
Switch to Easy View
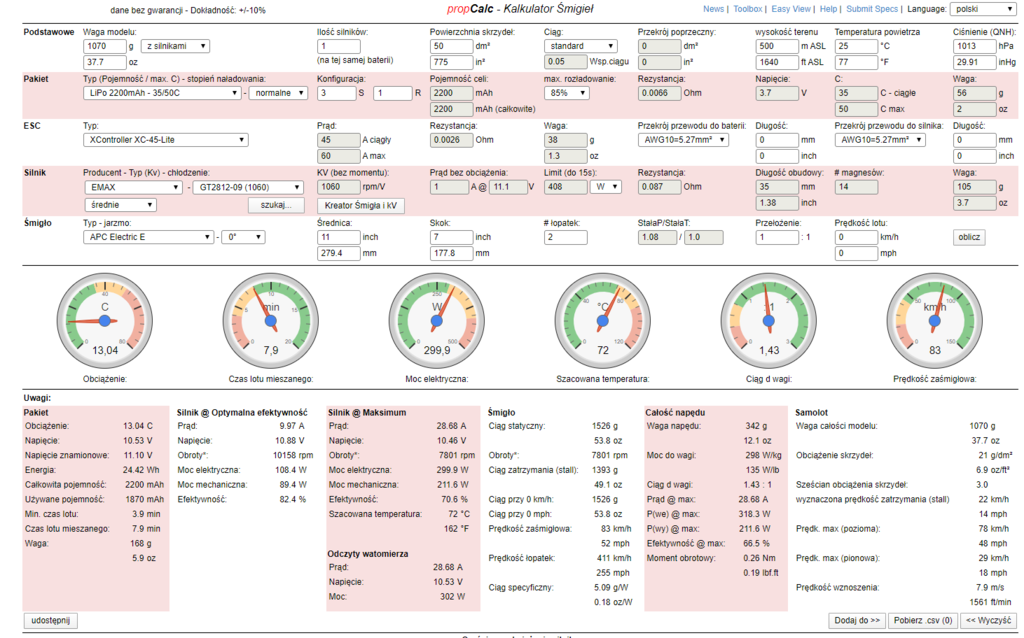791,8
